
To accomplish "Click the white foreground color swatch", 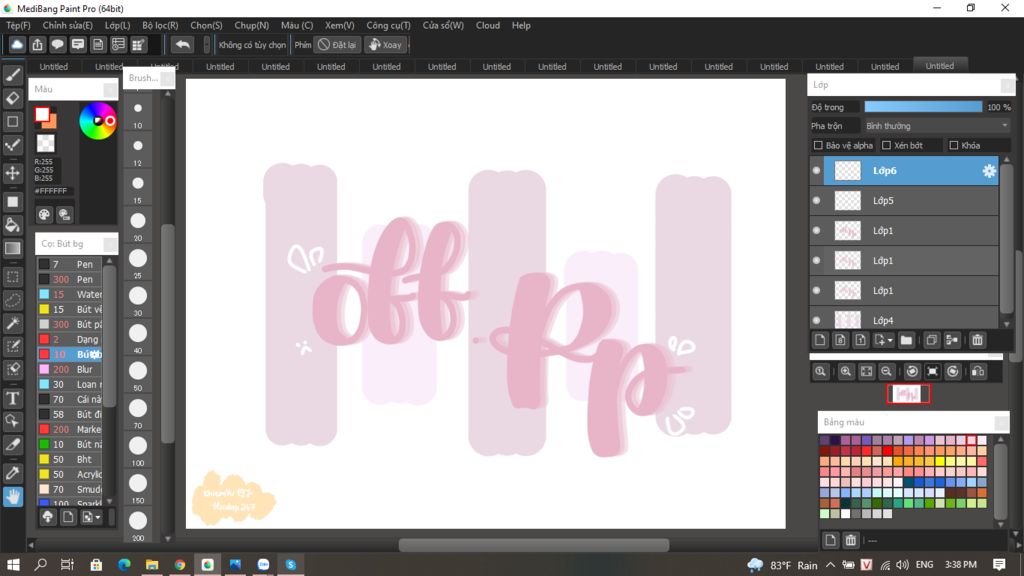I will [42, 114].
